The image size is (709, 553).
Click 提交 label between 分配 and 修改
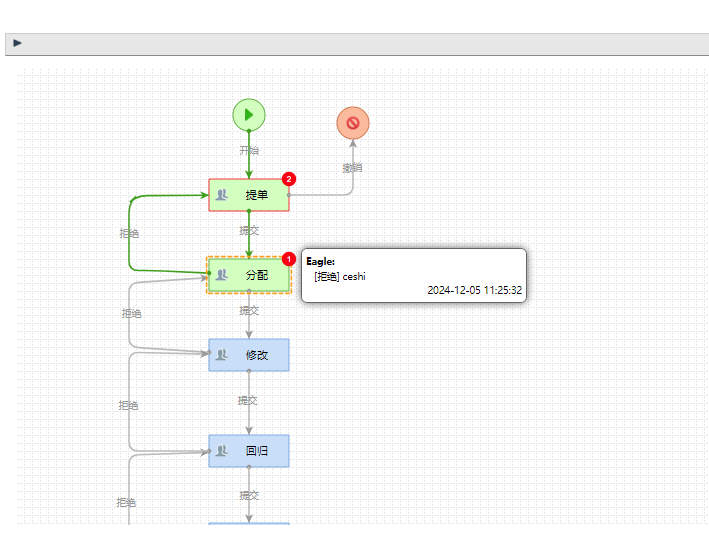[x=249, y=311]
